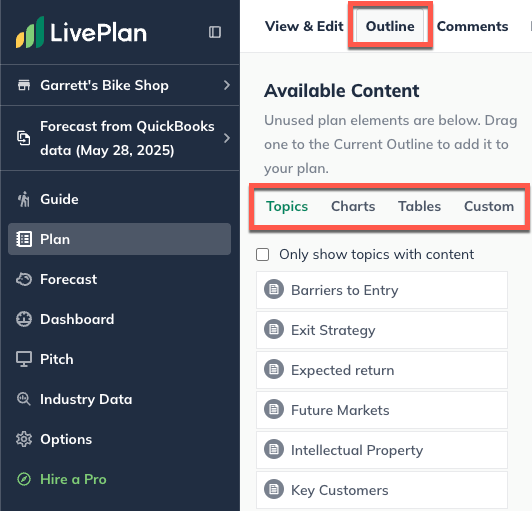Click the Options gear icon
This screenshot has width=532, height=511.
tap(24, 439)
